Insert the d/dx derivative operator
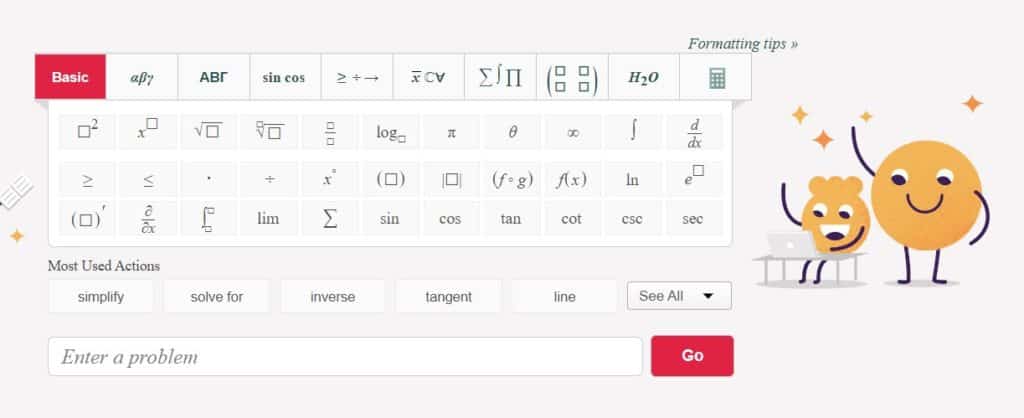Screen dimensions: 1024x418 pos(694,132)
